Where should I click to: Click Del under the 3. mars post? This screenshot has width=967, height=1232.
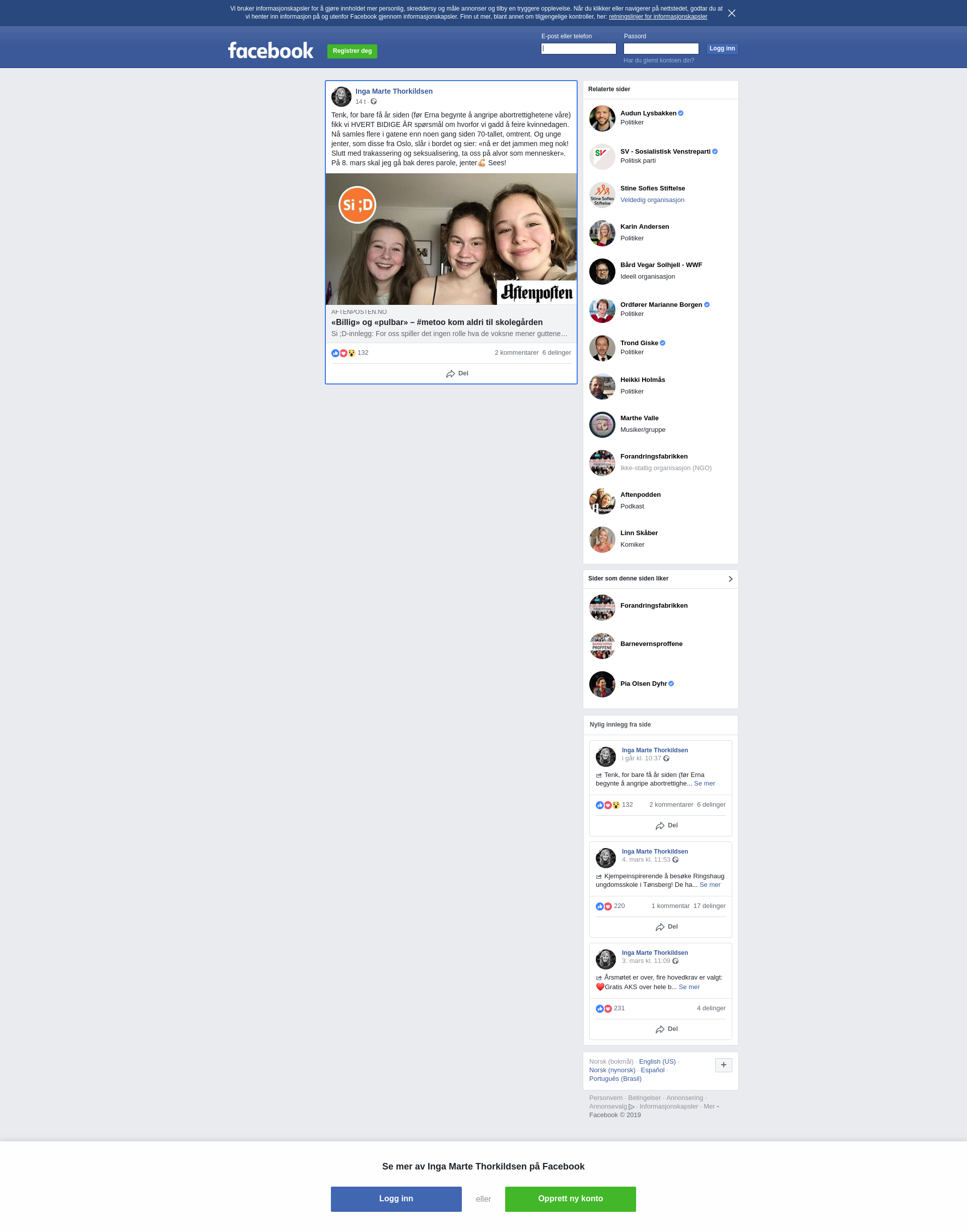pyautogui.click(x=666, y=1029)
